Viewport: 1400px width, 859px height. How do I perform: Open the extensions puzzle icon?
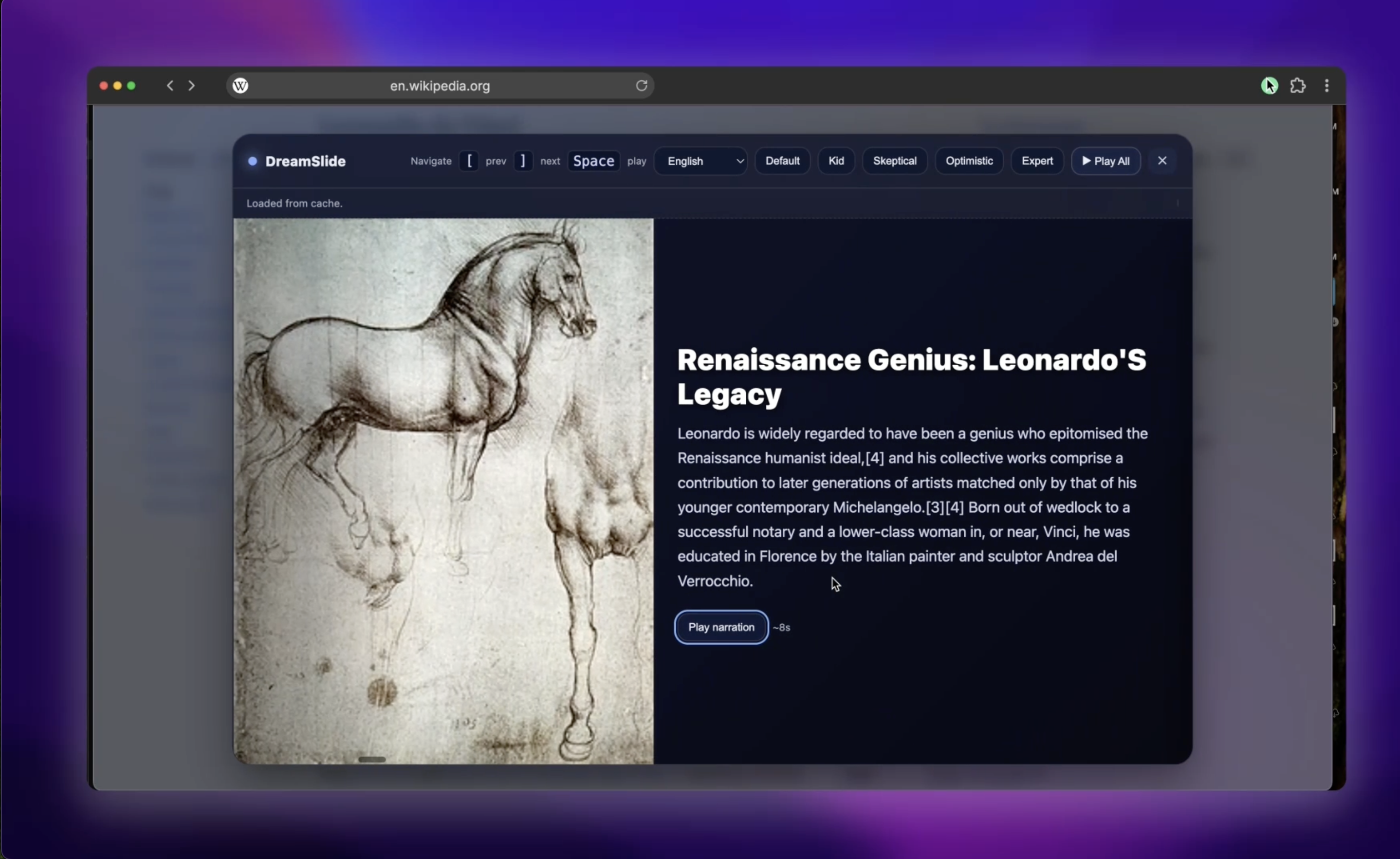[1298, 86]
